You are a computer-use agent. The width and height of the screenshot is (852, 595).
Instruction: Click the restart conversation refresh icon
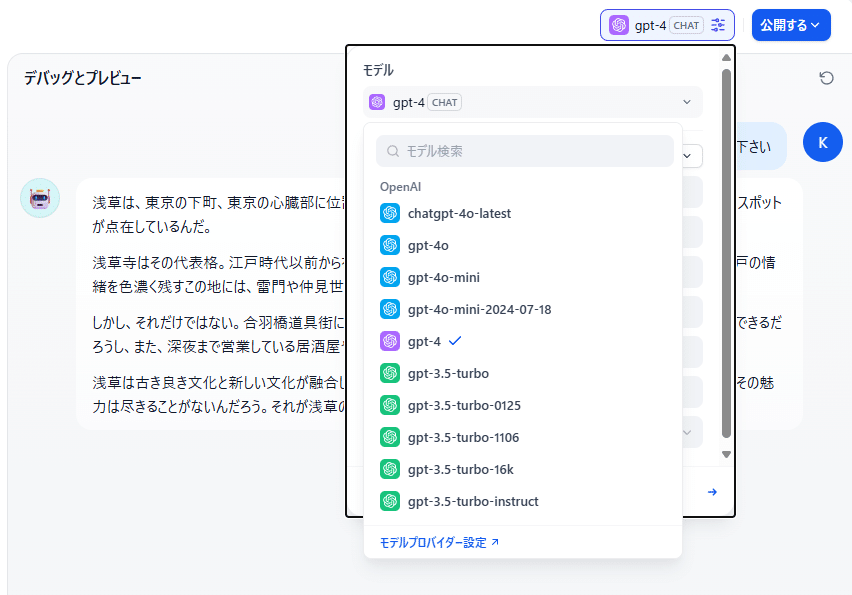(x=826, y=78)
